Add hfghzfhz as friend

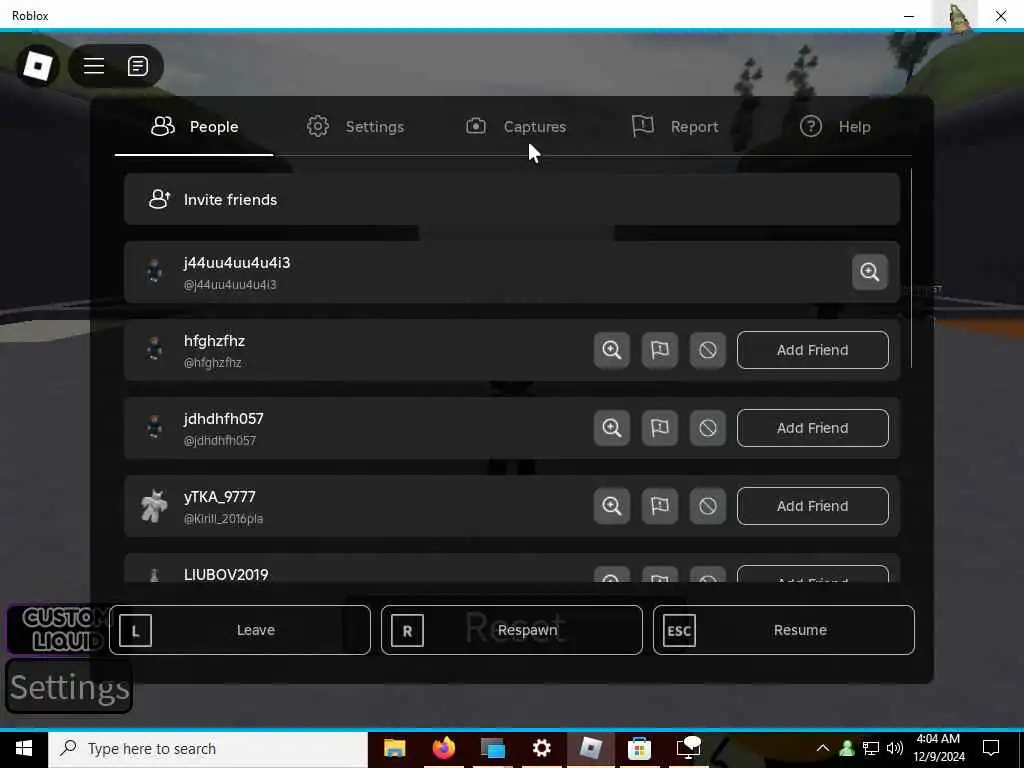pyautogui.click(x=812, y=350)
